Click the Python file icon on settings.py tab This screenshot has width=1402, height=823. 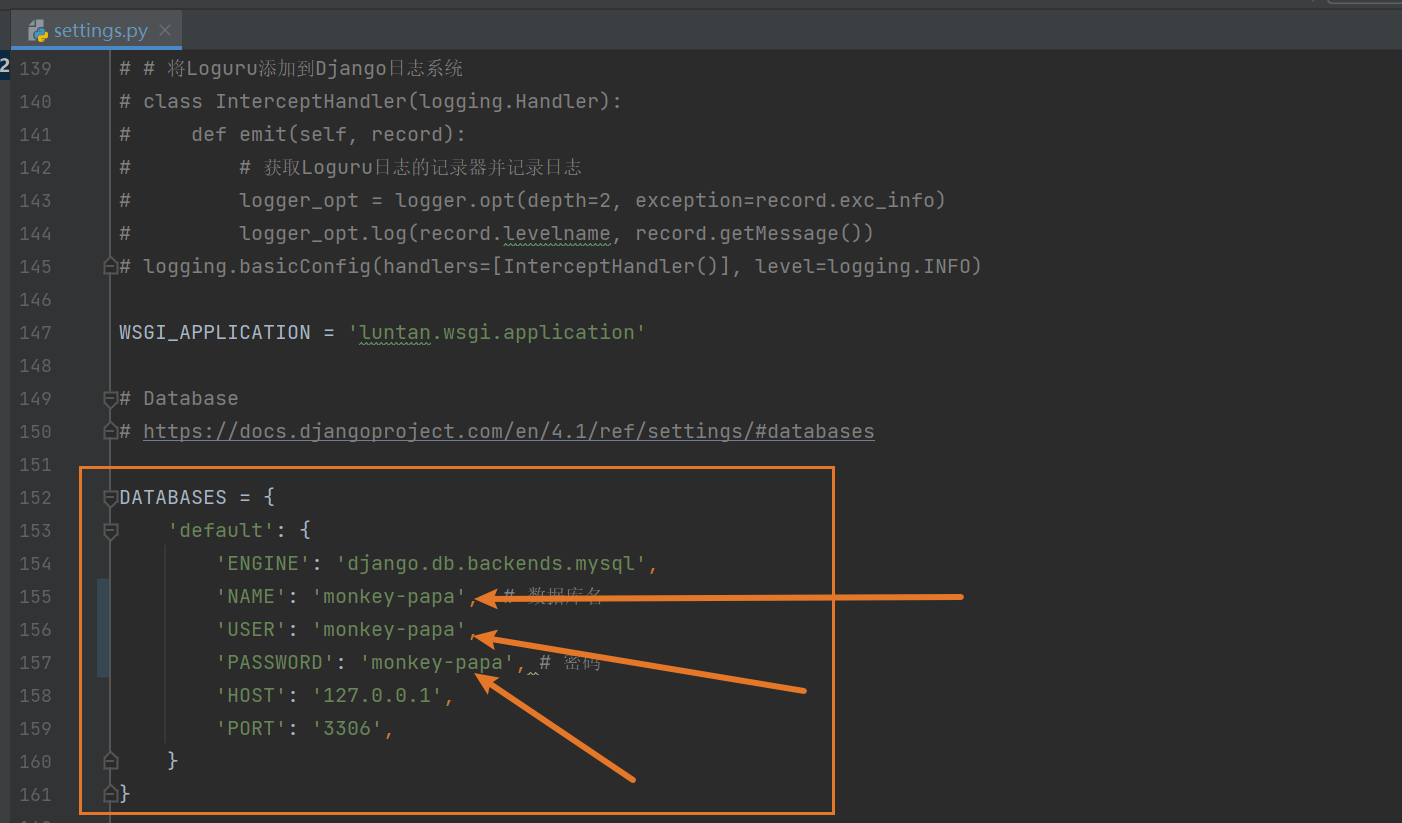click(x=39, y=31)
